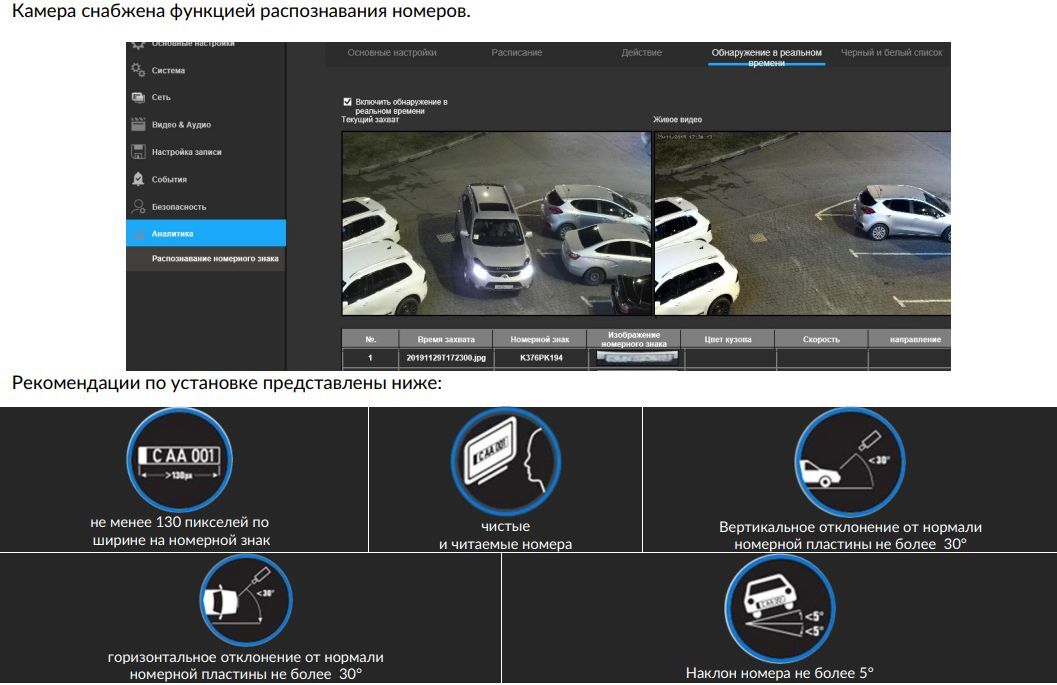Click the horizontal deviation 30° icon
Image resolution: width=1057 pixels, height=685 pixels.
[x=245, y=599]
